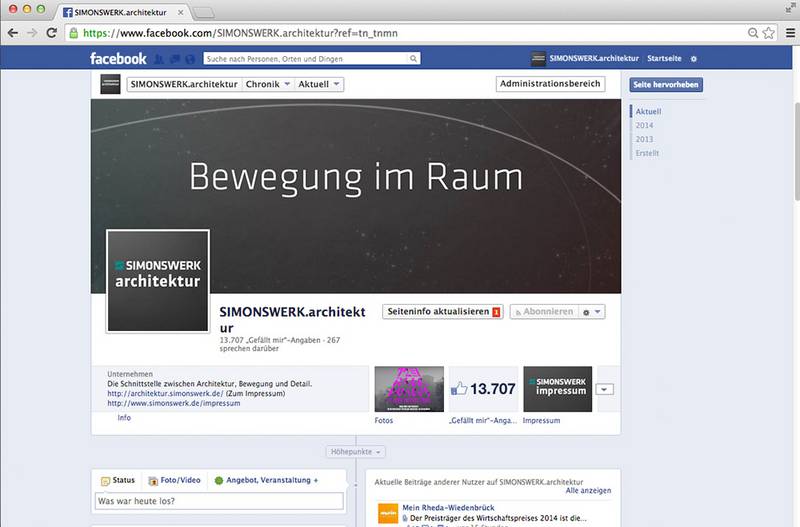Bookmark the page with the star icon
Image resolution: width=800 pixels, height=527 pixels.
click(x=768, y=33)
